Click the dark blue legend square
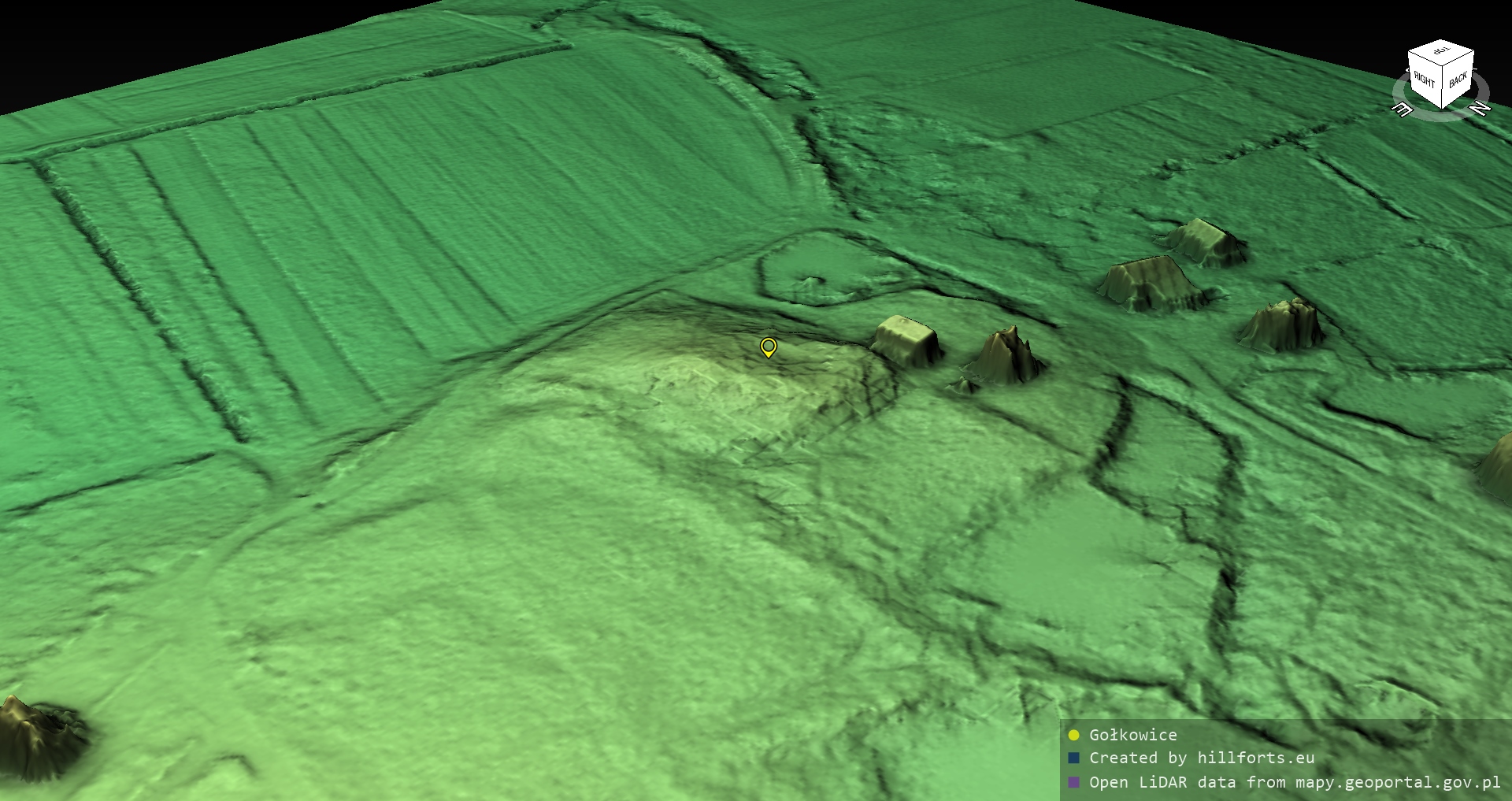Screen dimensions: 1512x801 point(1073,758)
